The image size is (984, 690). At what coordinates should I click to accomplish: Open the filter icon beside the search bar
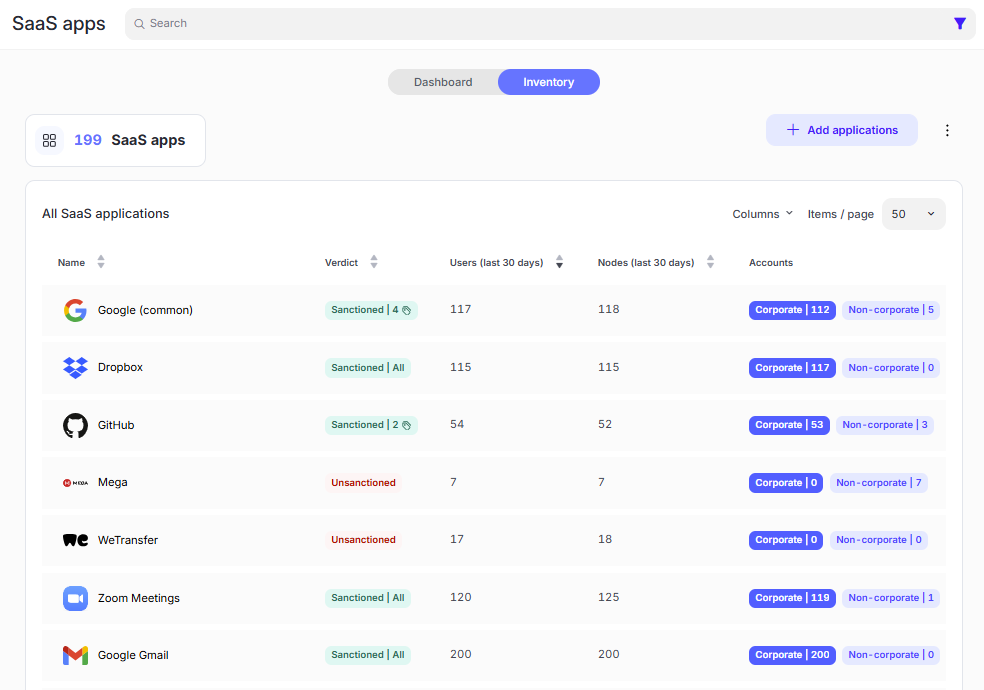click(x=960, y=23)
